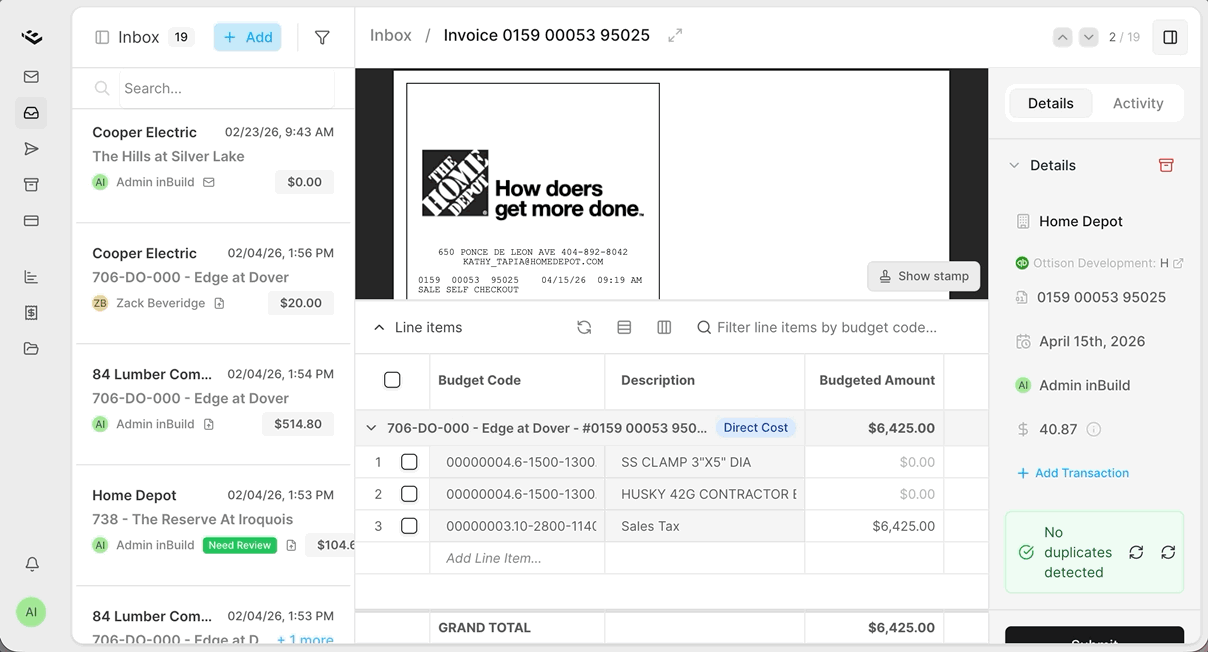Click the second refresh icon in duplicates box
The width and height of the screenshot is (1208, 652).
pyautogui.click(x=1168, y=552)
